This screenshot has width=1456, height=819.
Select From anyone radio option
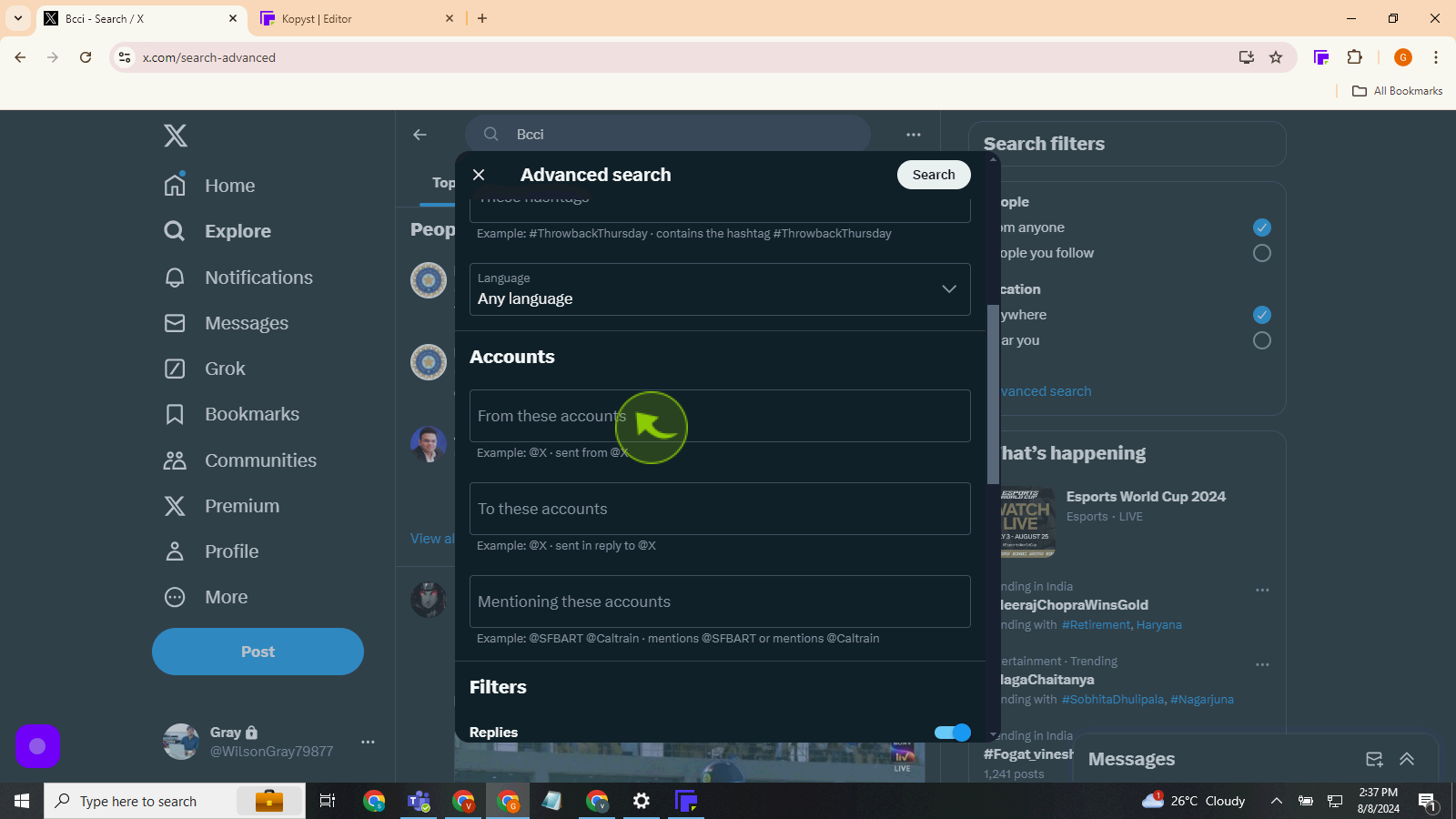(1261, 227)
